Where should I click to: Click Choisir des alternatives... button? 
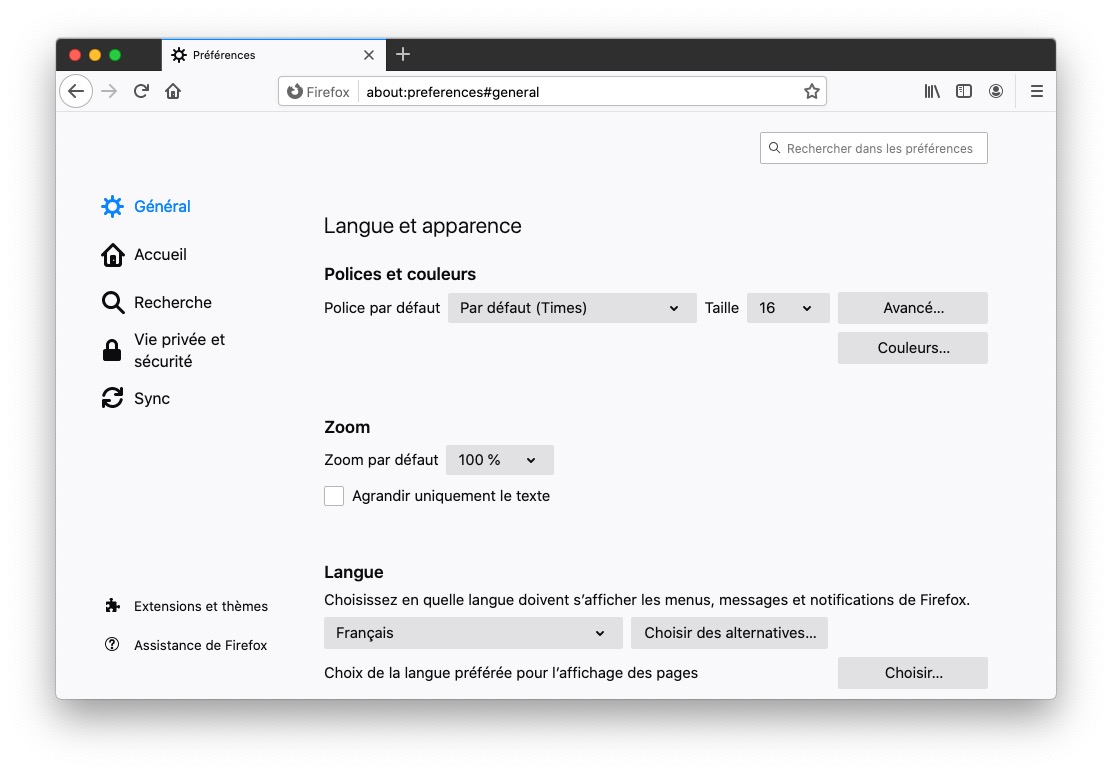[x=729, y=633]
